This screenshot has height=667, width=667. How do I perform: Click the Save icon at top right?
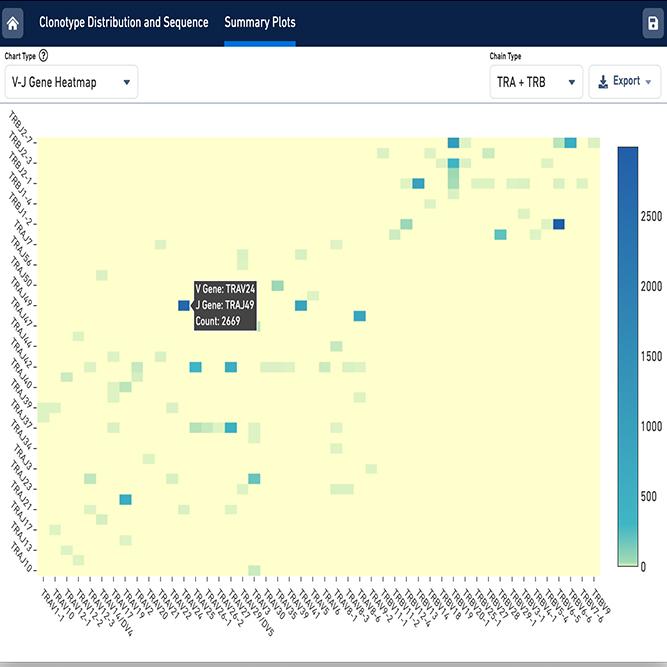(x=653, y=23)
